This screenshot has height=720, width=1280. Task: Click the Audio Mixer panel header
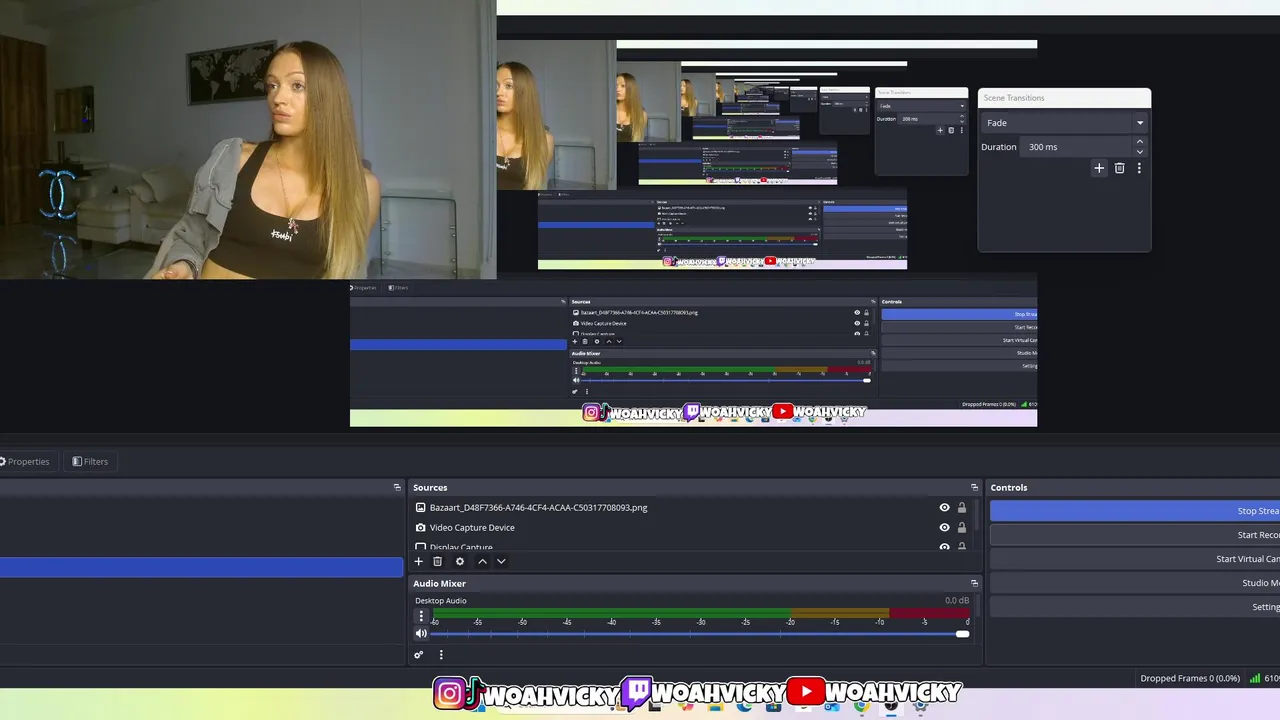[x=694, y=583]
